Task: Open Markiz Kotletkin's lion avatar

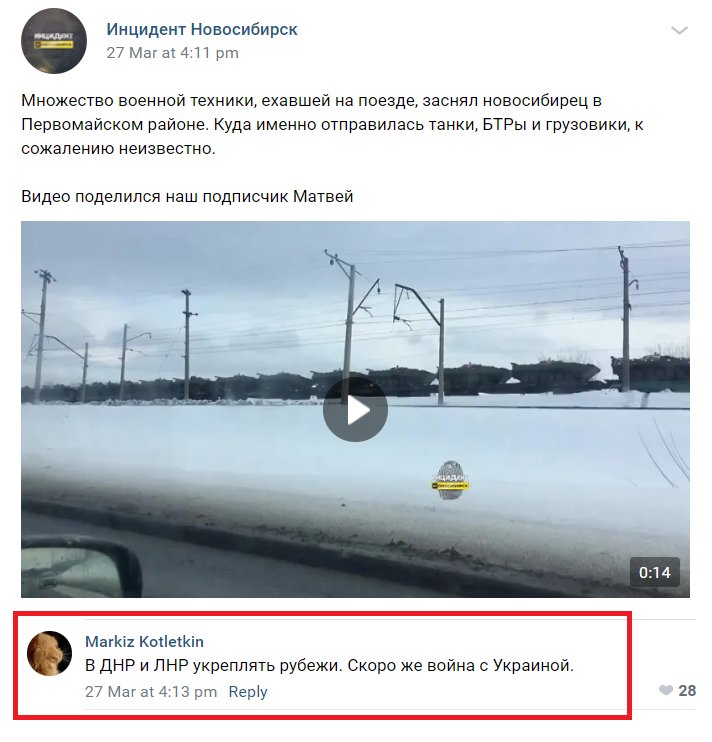Action: pos(50,654)
